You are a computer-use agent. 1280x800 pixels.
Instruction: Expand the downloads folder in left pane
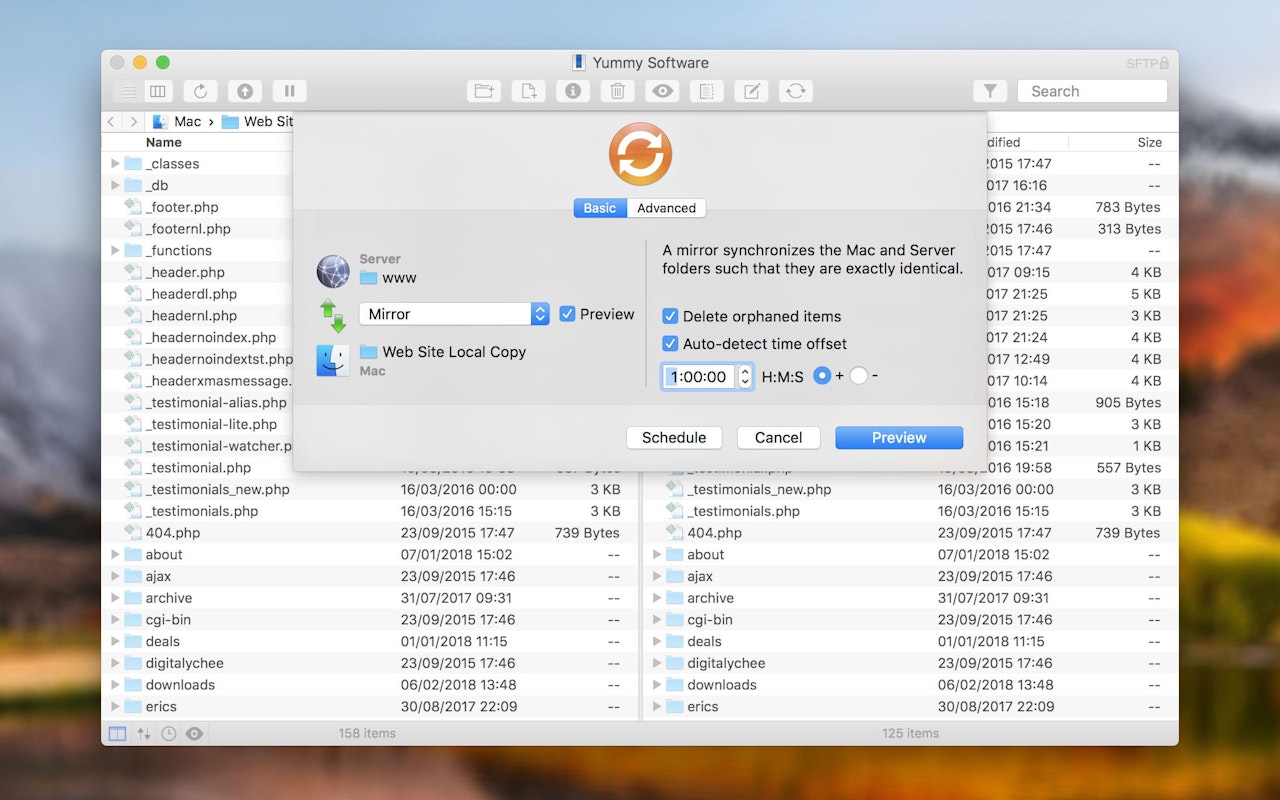point(115,685)
